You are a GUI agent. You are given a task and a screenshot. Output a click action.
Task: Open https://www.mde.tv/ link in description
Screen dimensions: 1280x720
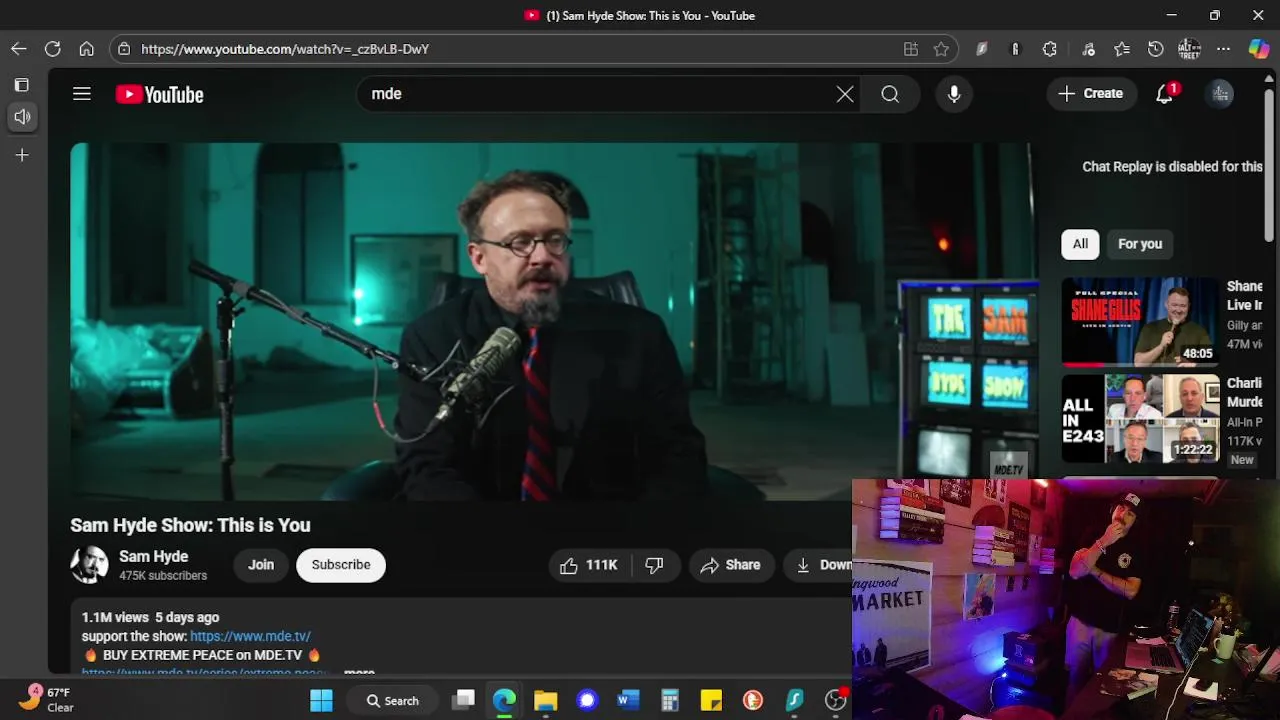coord(250,636)
